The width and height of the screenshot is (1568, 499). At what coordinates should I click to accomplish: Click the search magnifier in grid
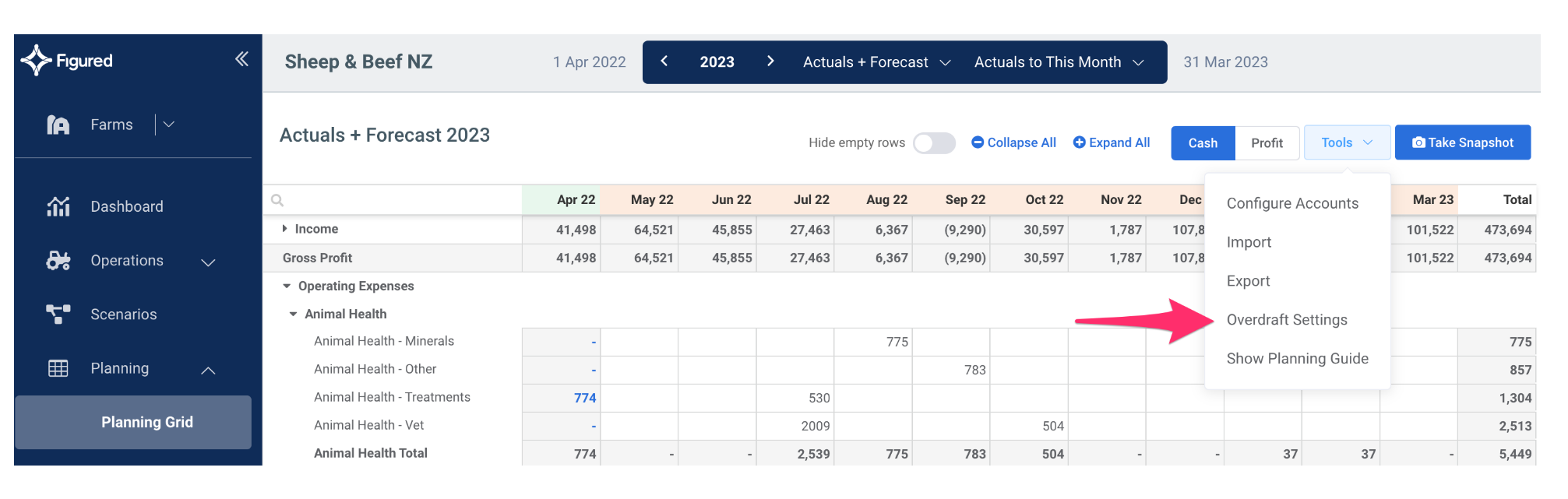coord(277,200)
